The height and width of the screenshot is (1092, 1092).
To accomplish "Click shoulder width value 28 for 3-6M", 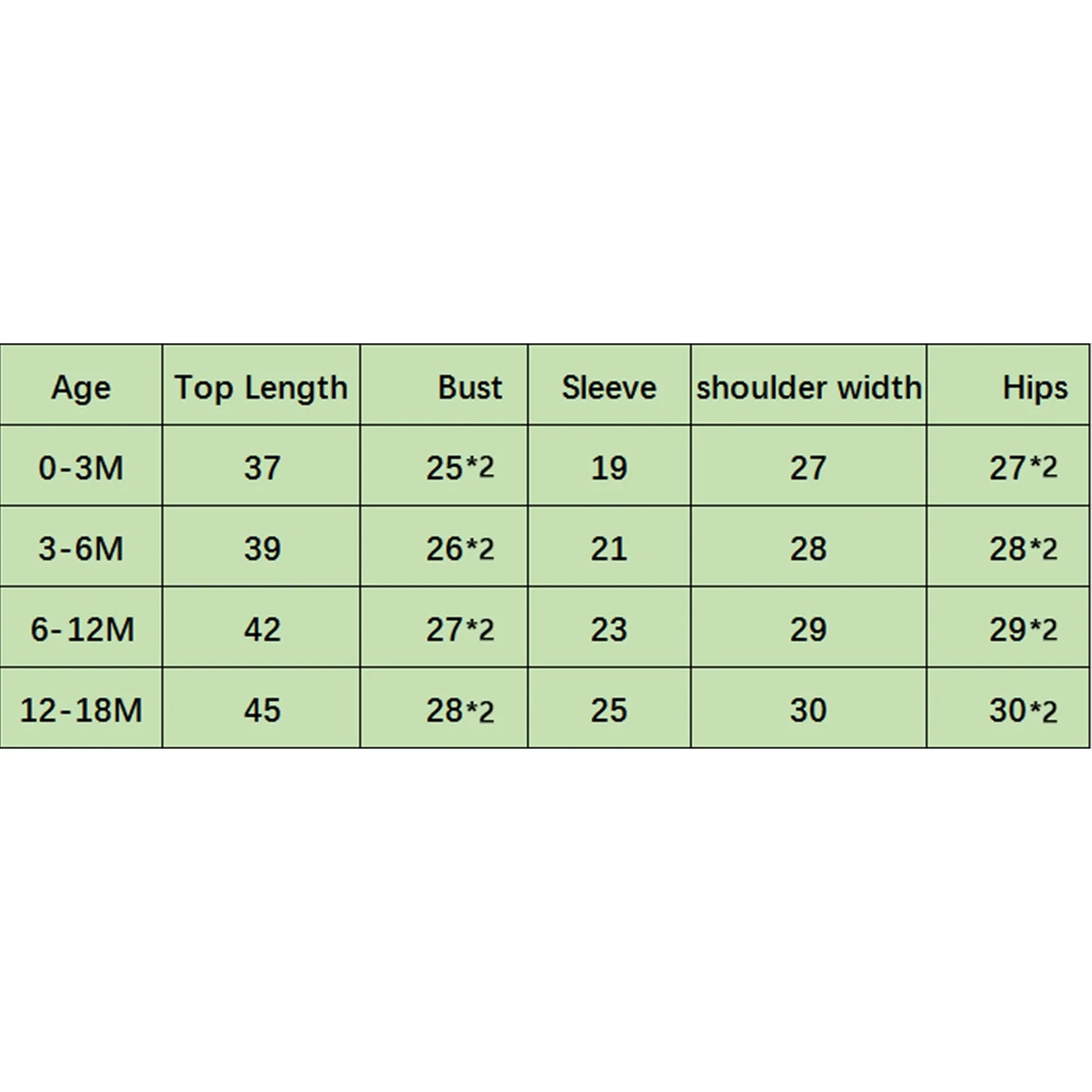I will (809, 549).
